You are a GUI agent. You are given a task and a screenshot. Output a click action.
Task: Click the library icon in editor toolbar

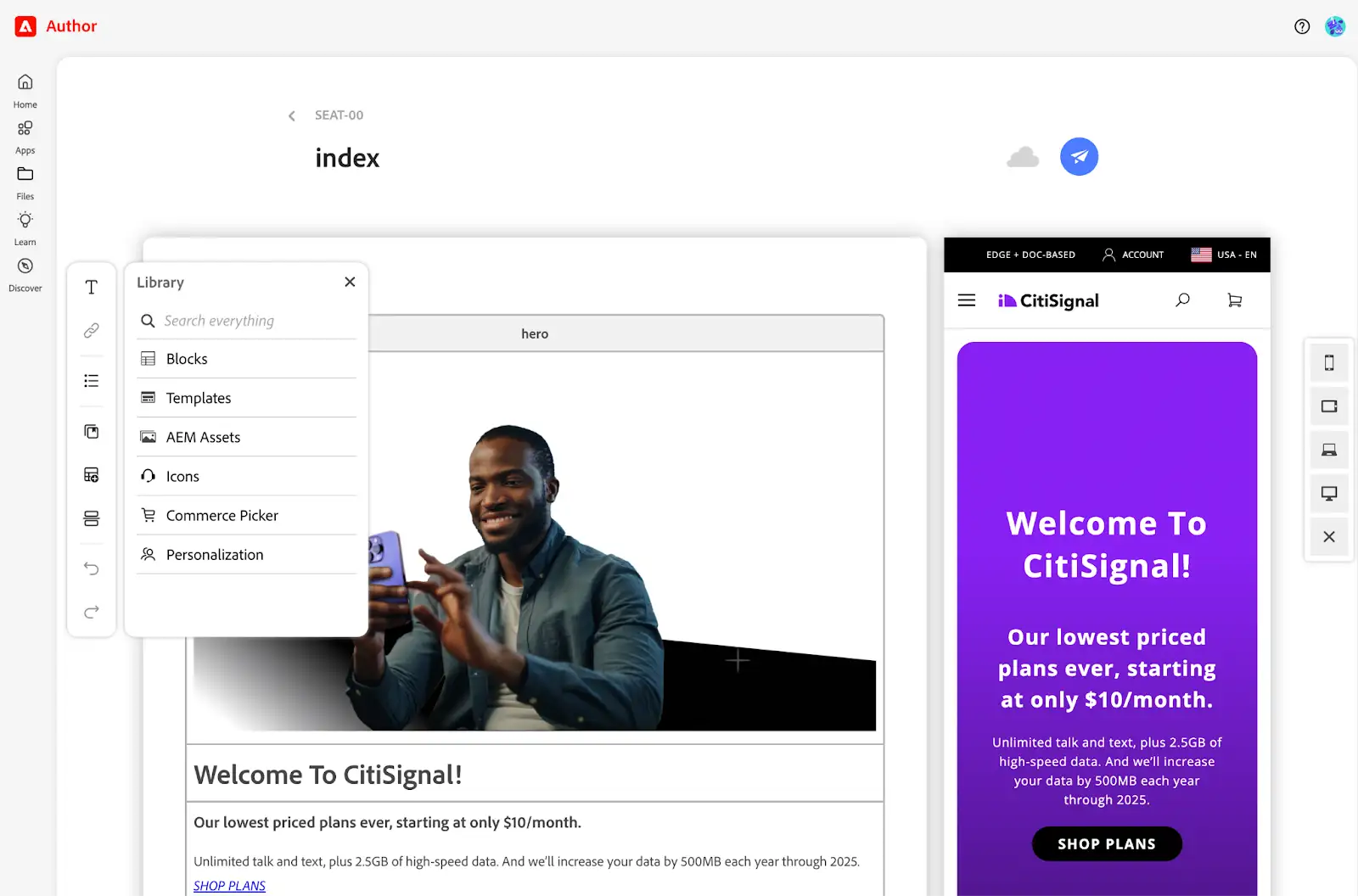[x=92, y=432]
